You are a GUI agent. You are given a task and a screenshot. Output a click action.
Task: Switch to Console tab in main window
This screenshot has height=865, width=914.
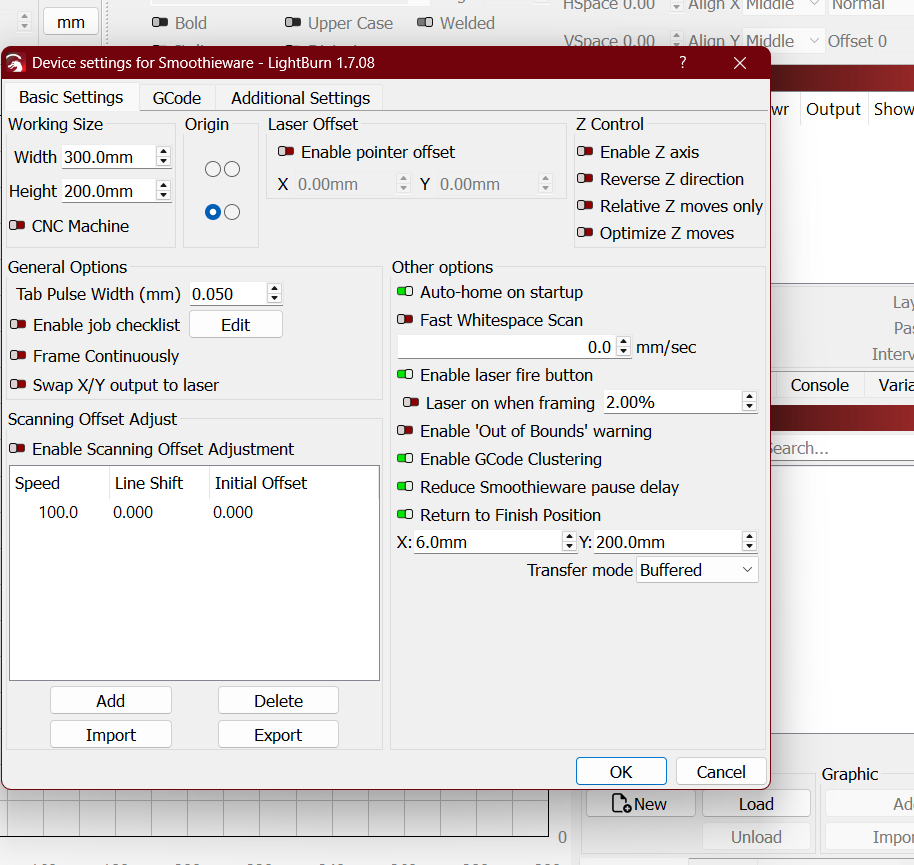click(x=819, y=385)
